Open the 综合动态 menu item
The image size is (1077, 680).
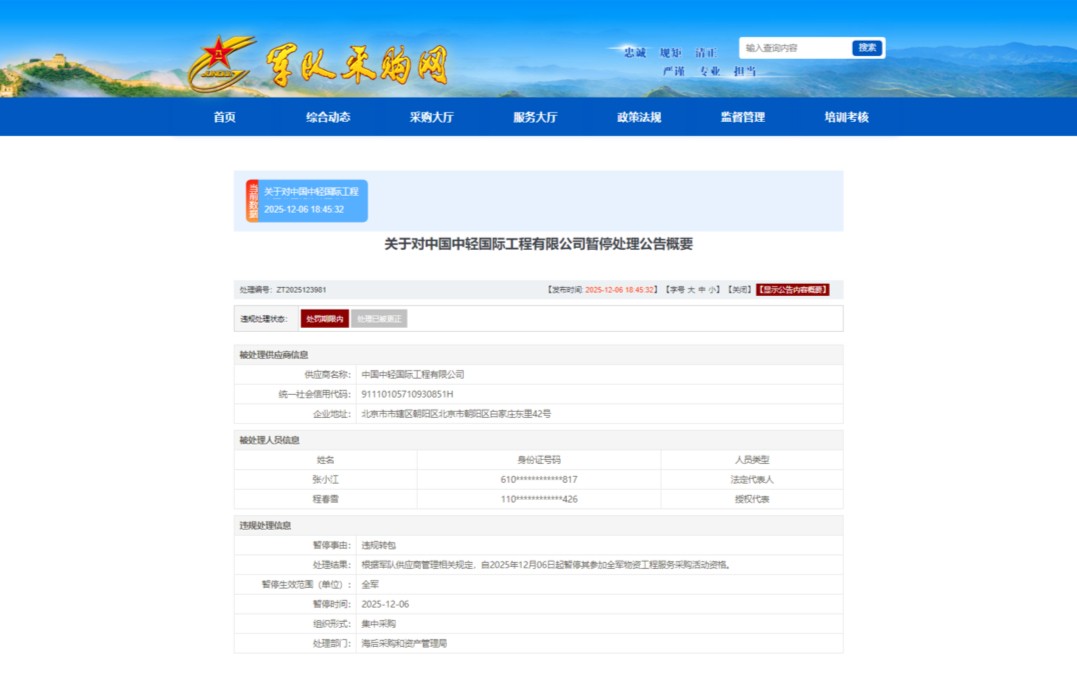click(328, 117)
